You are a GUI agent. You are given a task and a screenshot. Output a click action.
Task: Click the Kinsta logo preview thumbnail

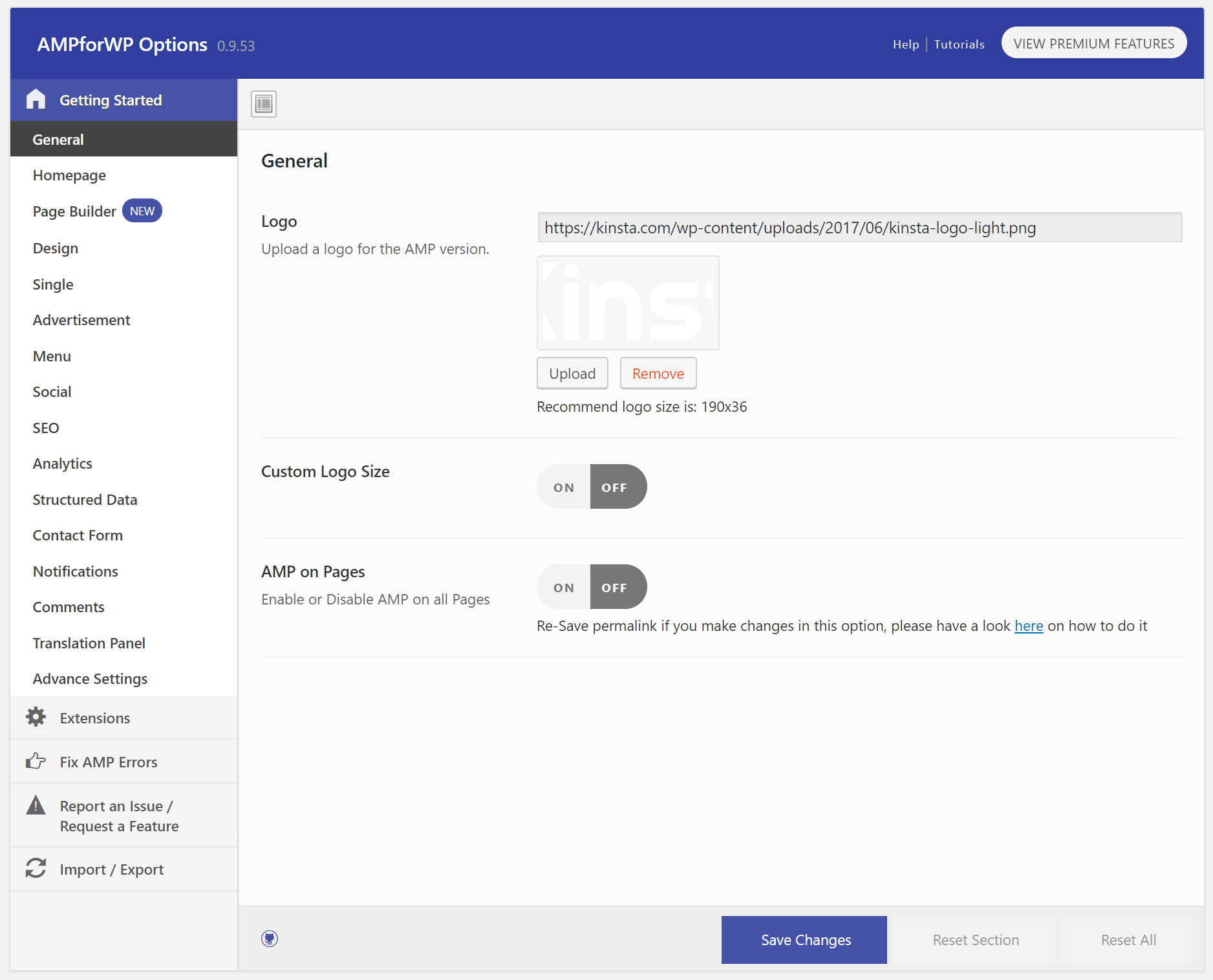pyautogui.click(x=627, y=303)
